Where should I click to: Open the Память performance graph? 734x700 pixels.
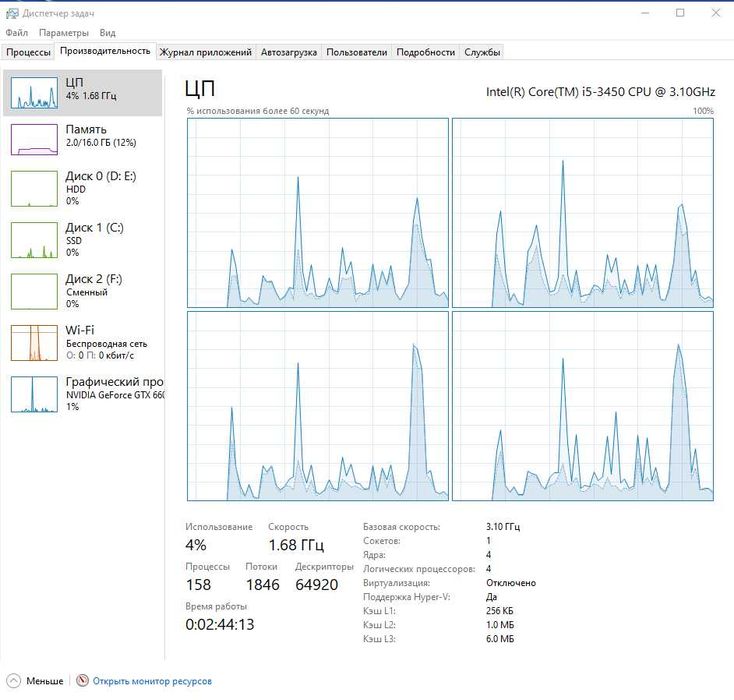point(83,140)
